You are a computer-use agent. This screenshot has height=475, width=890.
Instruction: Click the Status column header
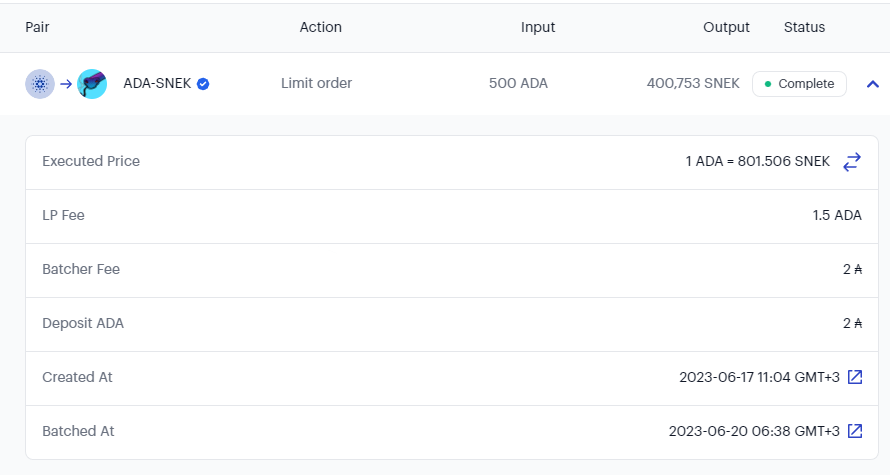[804, 27]
